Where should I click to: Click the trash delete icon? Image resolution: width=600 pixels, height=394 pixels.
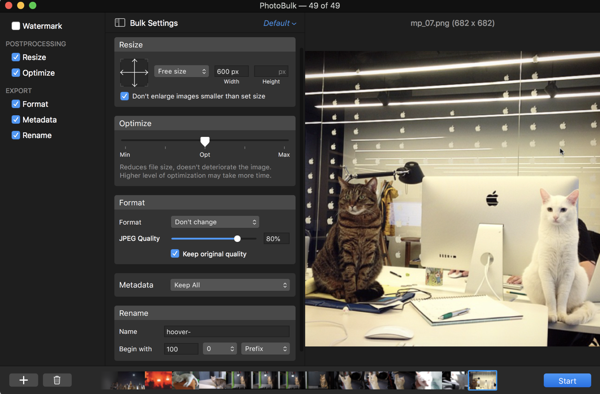coord(57,380)
